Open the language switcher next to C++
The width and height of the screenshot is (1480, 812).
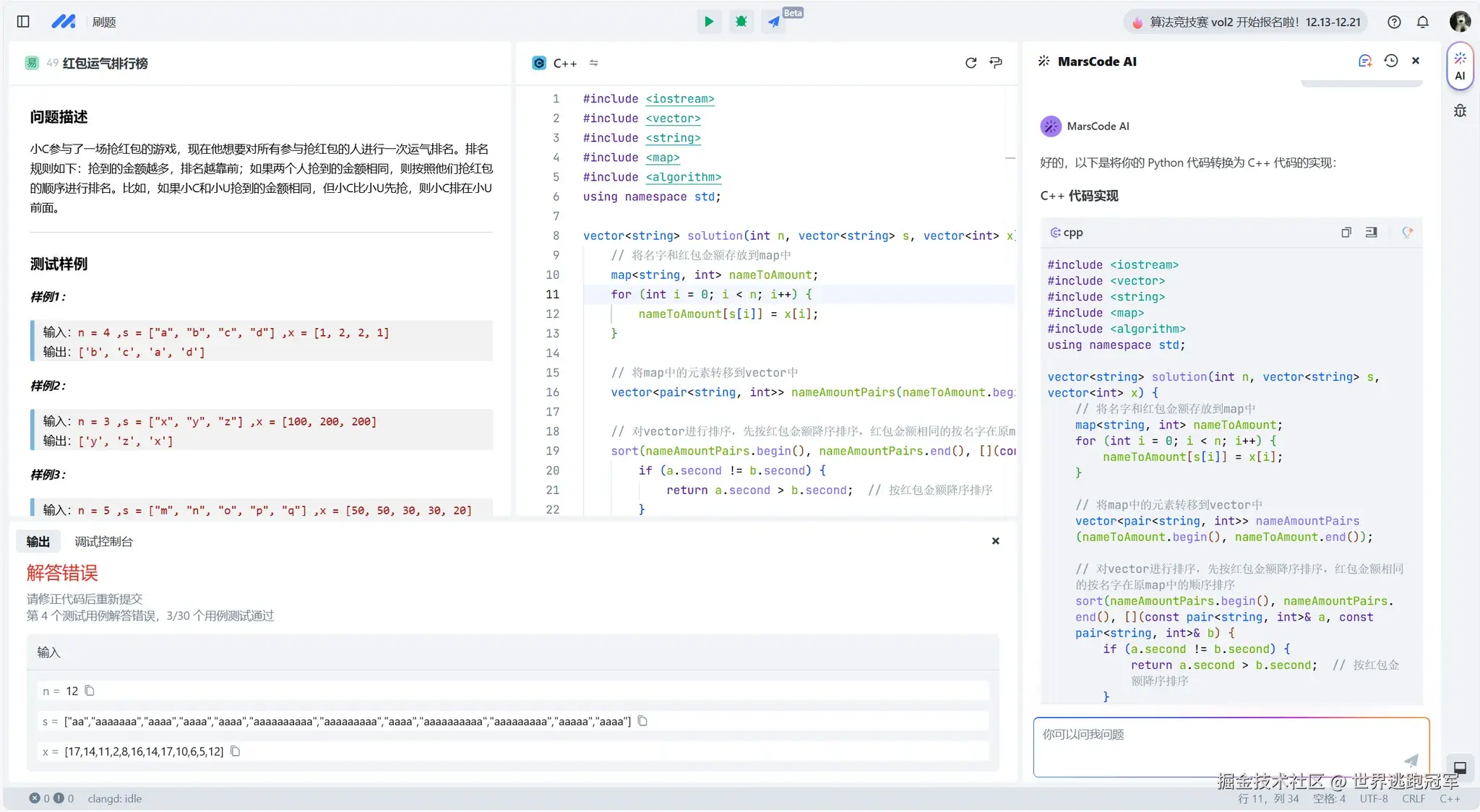[x=593, y=63]
